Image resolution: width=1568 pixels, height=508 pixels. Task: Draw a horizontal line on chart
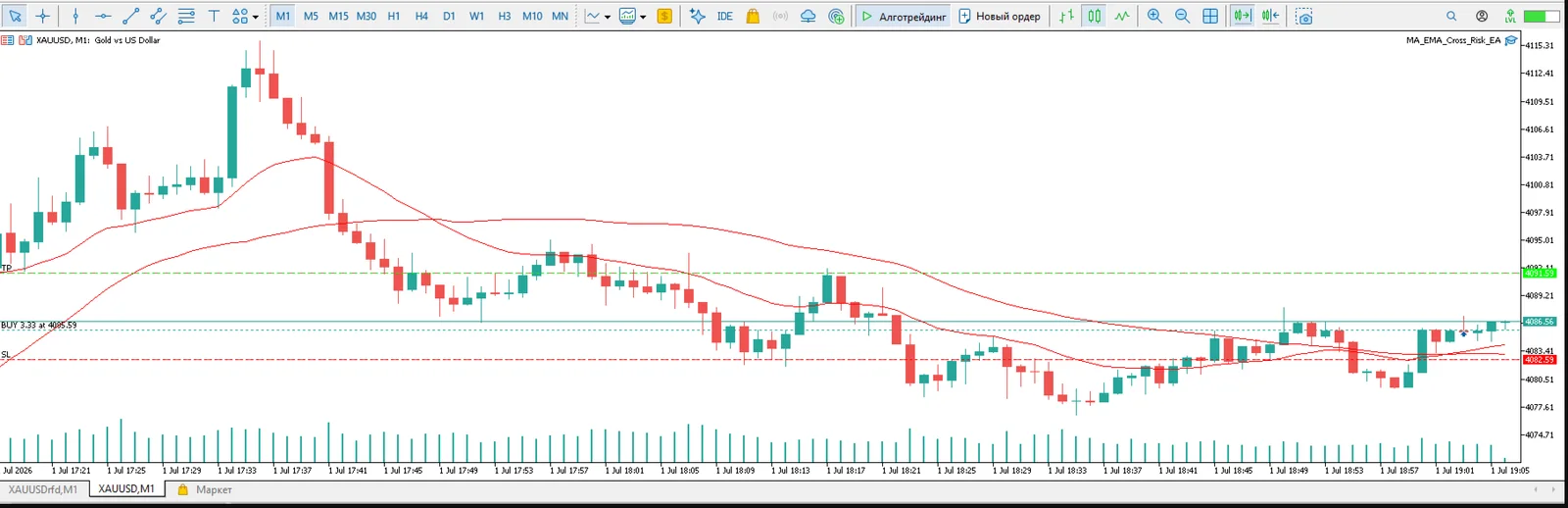pos(103,16)
